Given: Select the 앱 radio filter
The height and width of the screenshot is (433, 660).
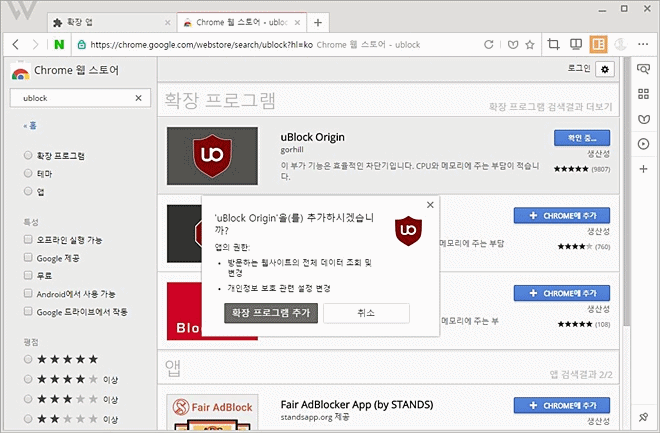Looking at the screenshot, I should coord(28,191).
